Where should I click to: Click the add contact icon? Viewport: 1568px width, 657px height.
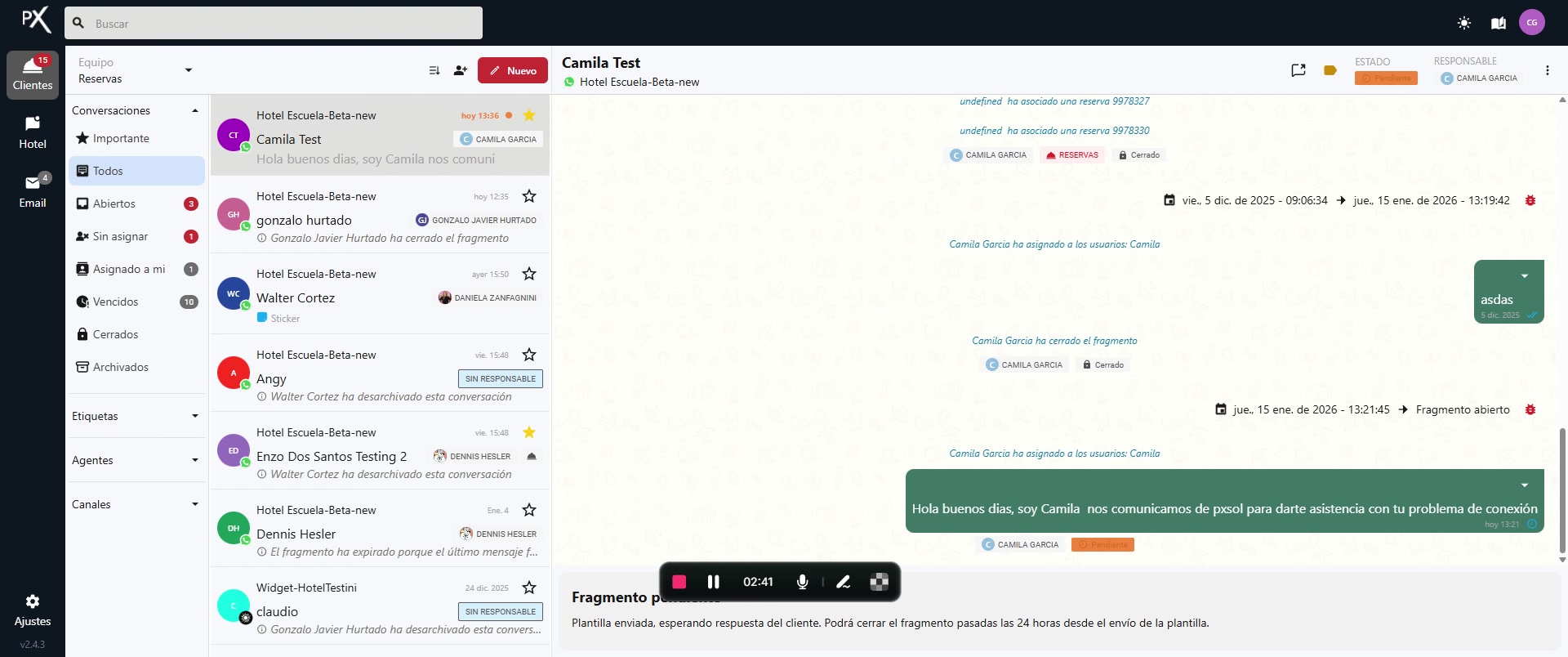point(461,70)
